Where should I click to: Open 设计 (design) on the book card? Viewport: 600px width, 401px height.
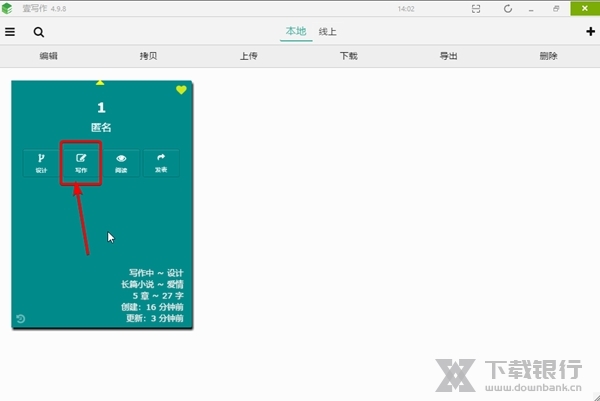[x=42, y=163]
